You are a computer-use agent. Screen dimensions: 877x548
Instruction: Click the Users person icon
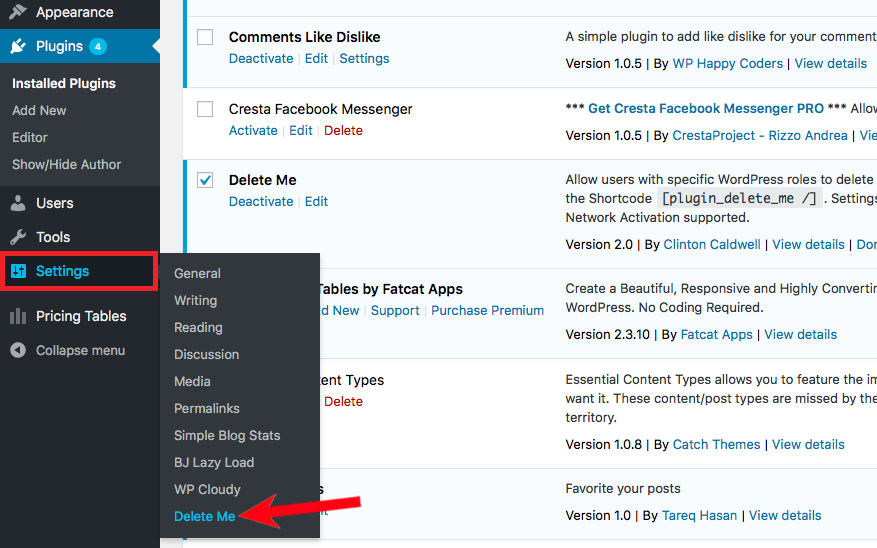point(18,203)
